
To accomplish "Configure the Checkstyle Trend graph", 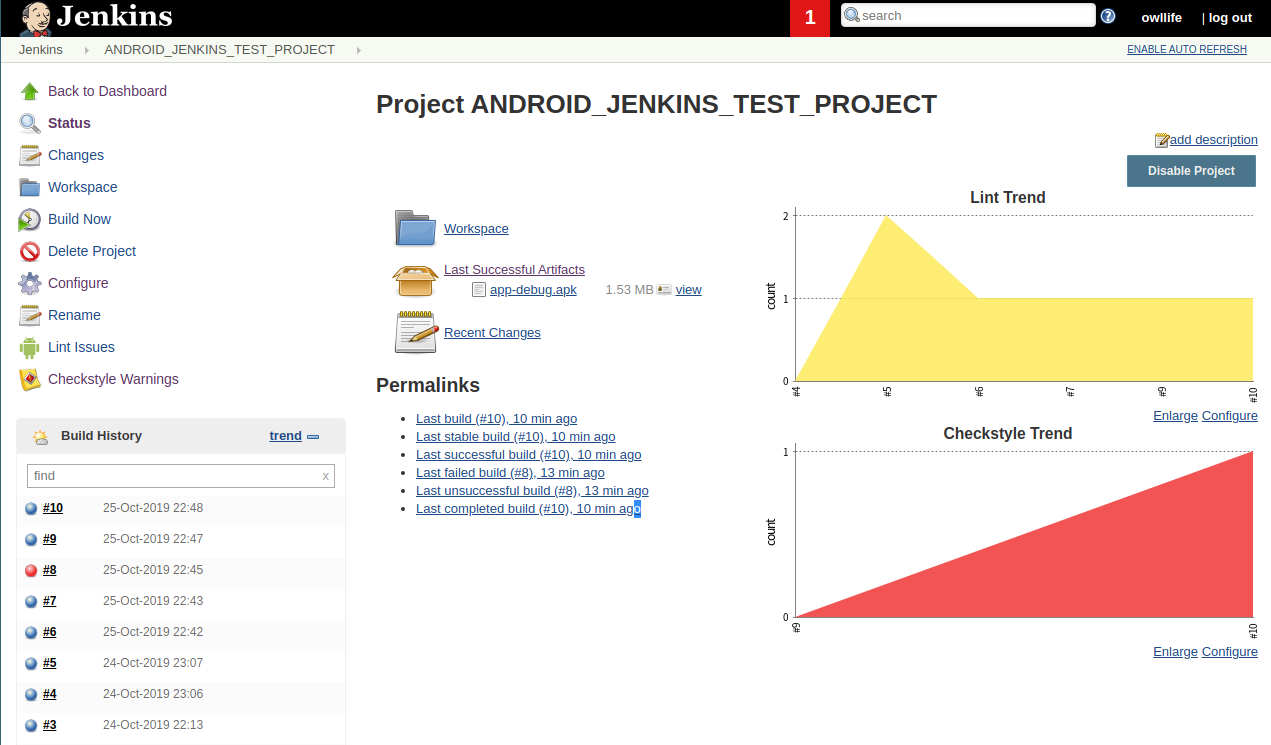I will click(1230, 652).
